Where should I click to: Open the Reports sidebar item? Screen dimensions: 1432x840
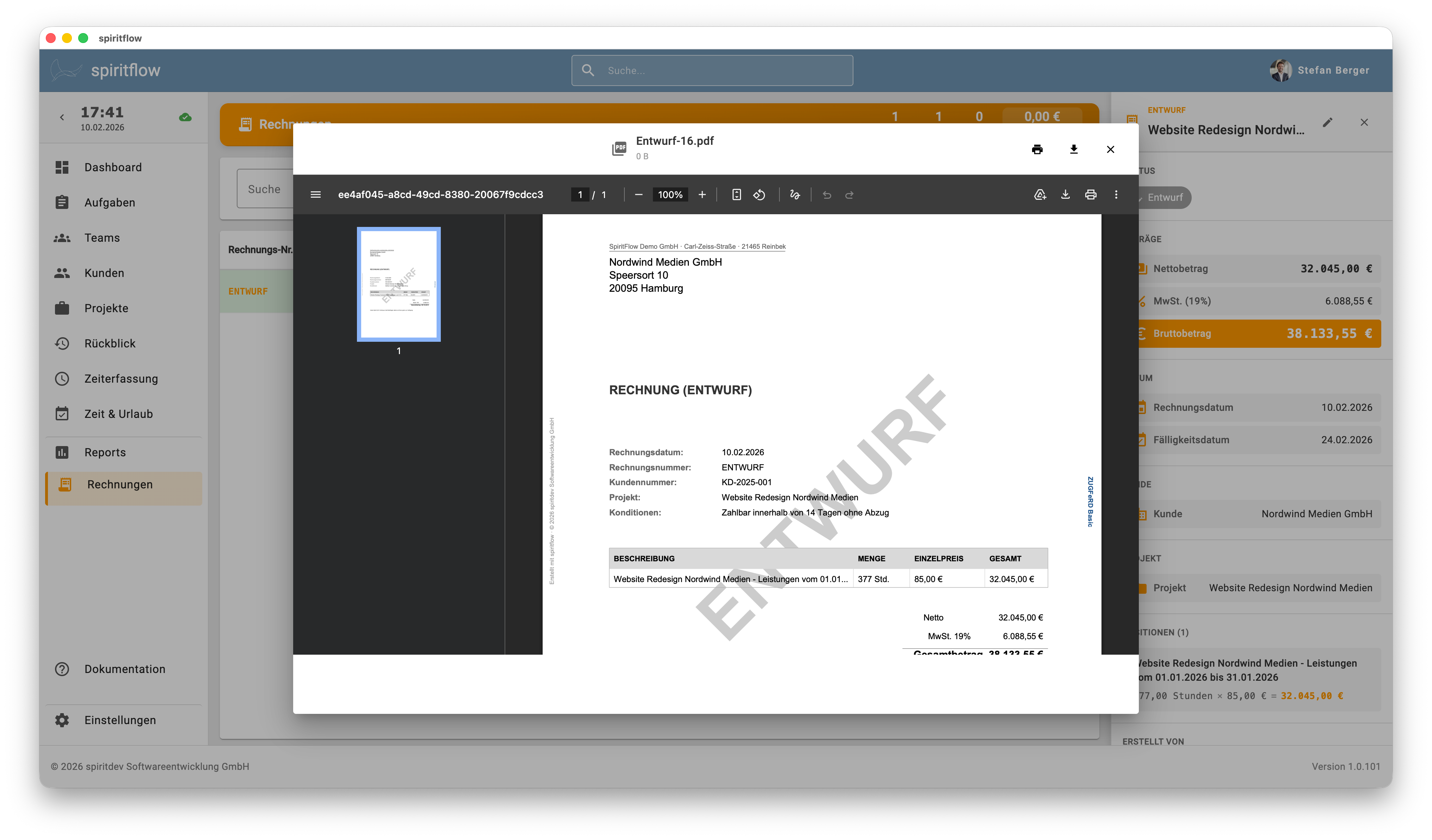(x=105, y=452)
